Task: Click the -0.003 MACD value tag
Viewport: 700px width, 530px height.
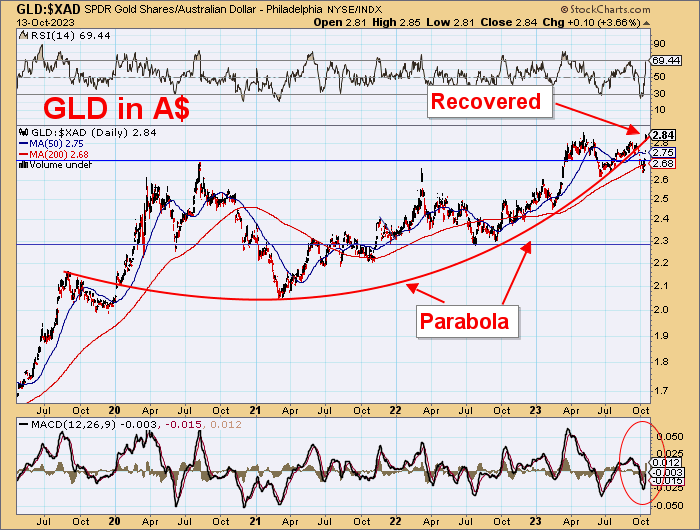Action: tap(667, 472)
